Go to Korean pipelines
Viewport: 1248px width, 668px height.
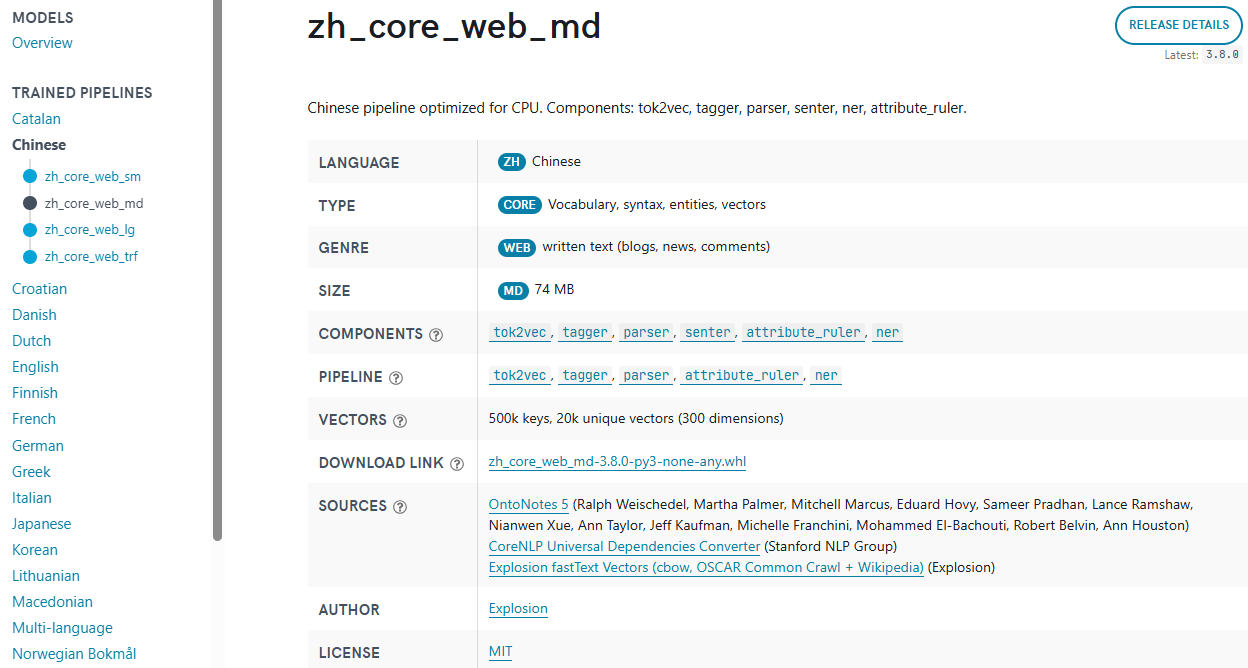35,550
